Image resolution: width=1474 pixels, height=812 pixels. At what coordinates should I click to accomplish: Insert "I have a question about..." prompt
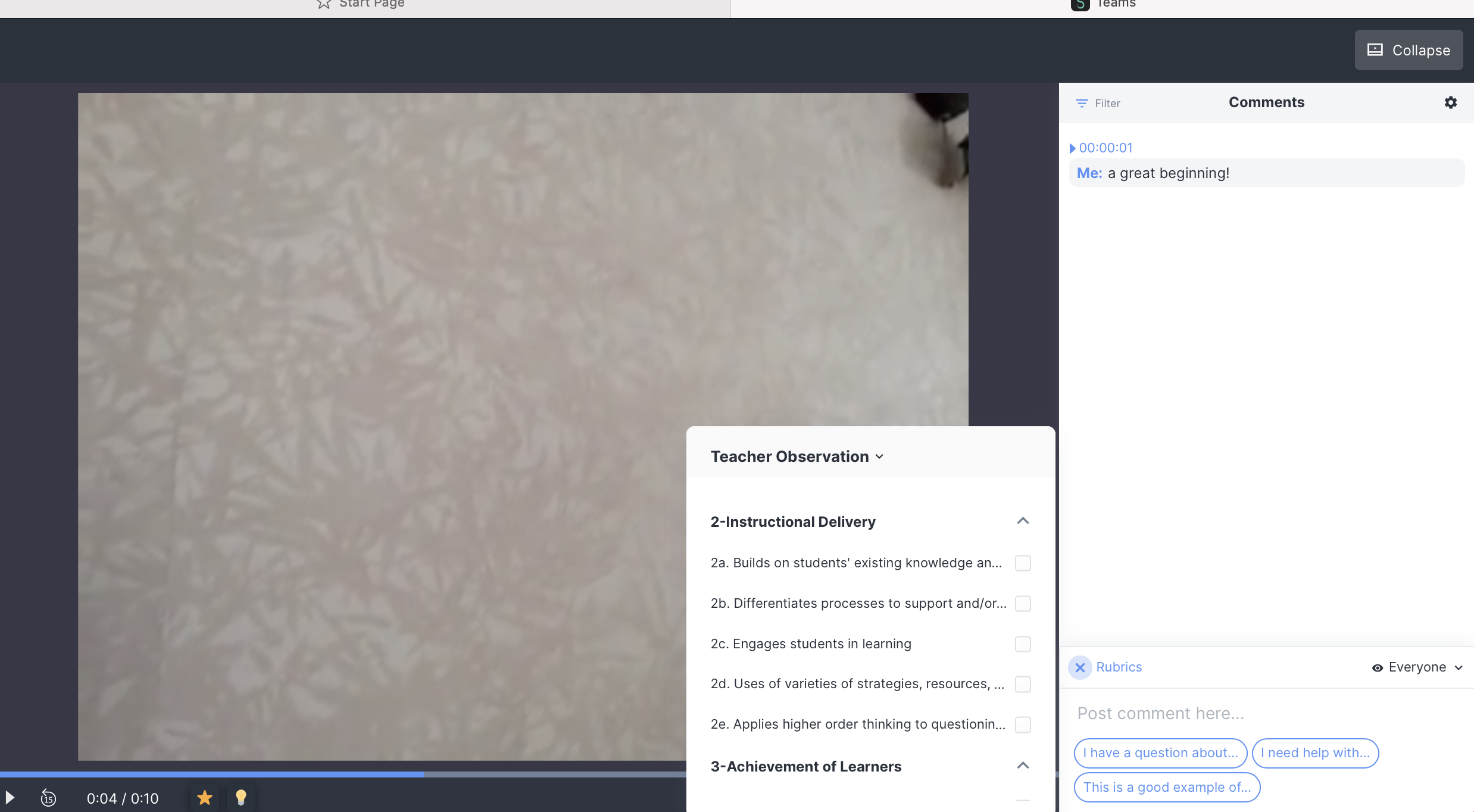[1160, 753]
